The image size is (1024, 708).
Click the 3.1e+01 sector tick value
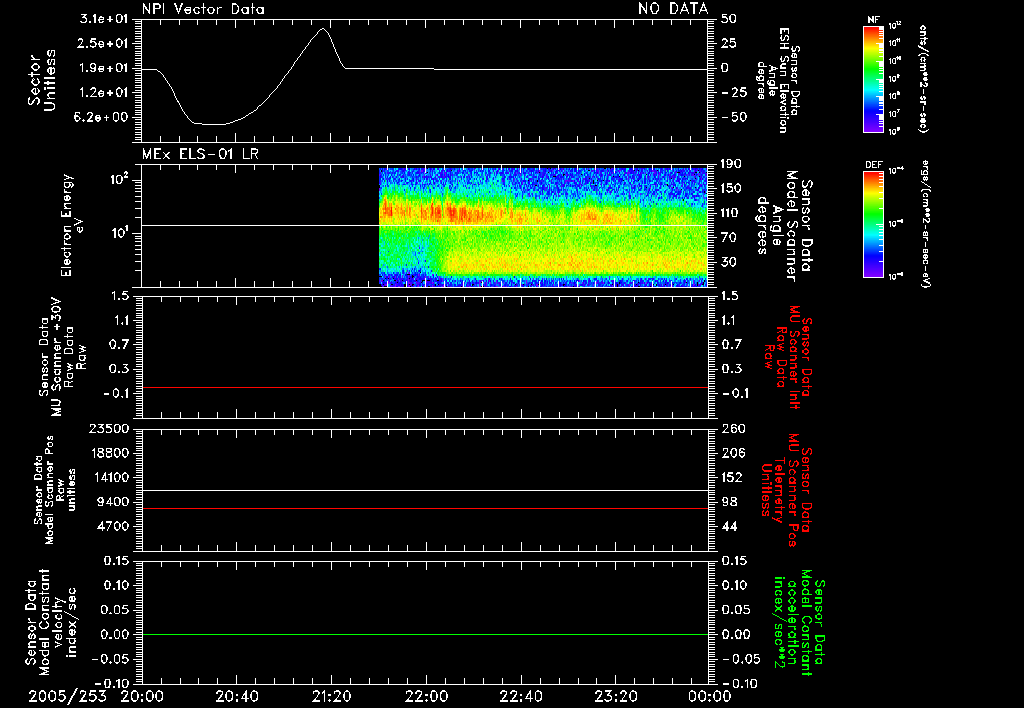pyautogui.click(x=104, y=19)
